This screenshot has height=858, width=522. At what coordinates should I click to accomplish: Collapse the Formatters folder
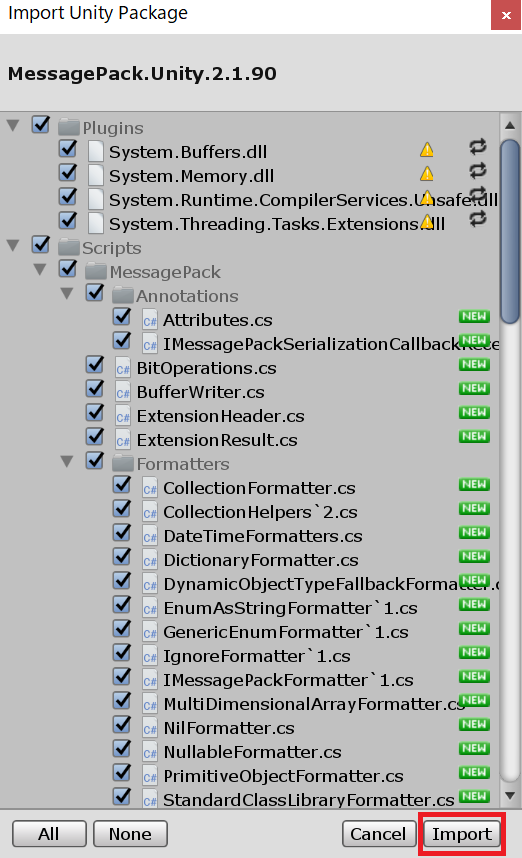(67, 462)
